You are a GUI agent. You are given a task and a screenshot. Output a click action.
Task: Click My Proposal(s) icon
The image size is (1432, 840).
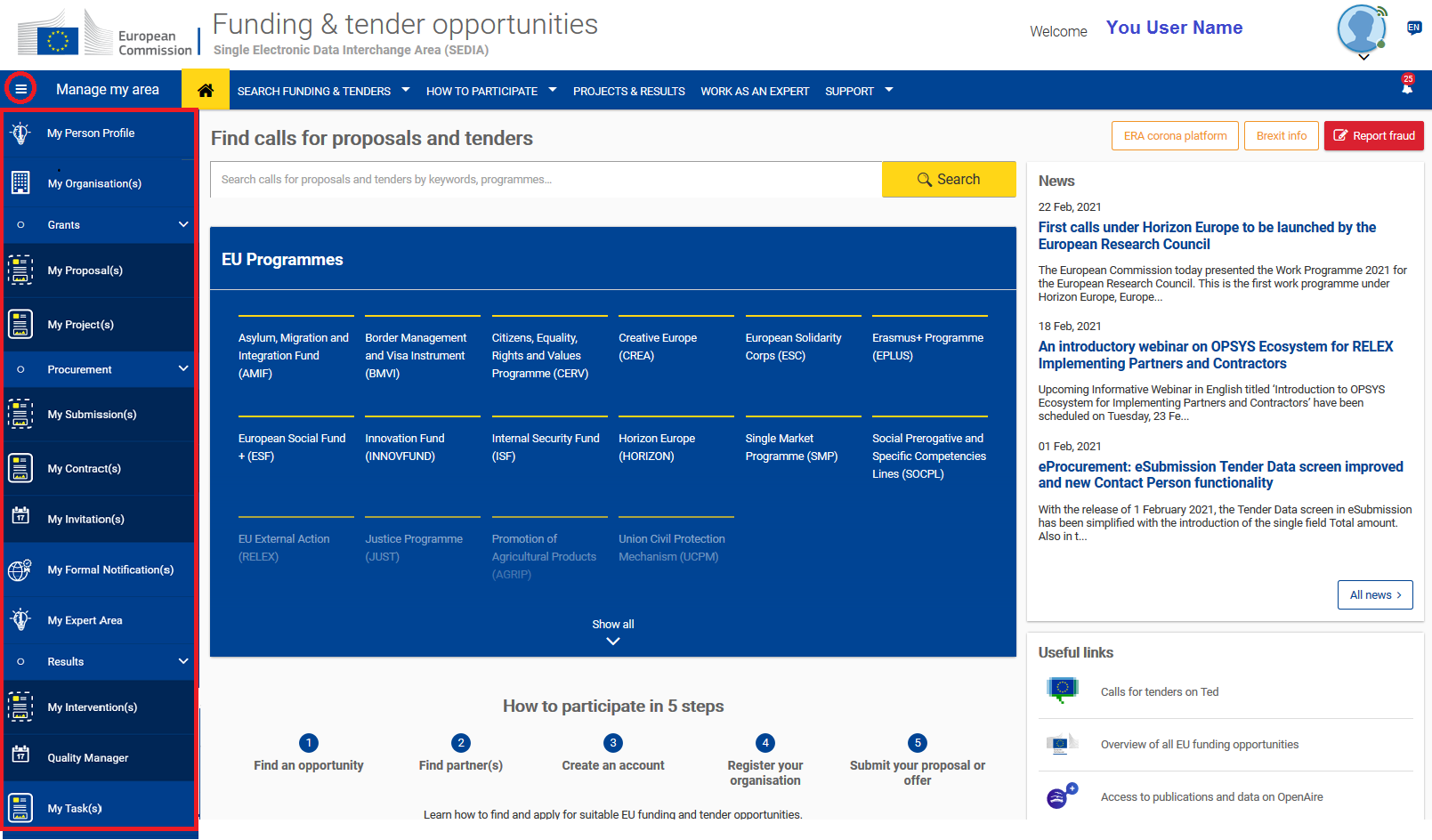[x=20, y=271]
